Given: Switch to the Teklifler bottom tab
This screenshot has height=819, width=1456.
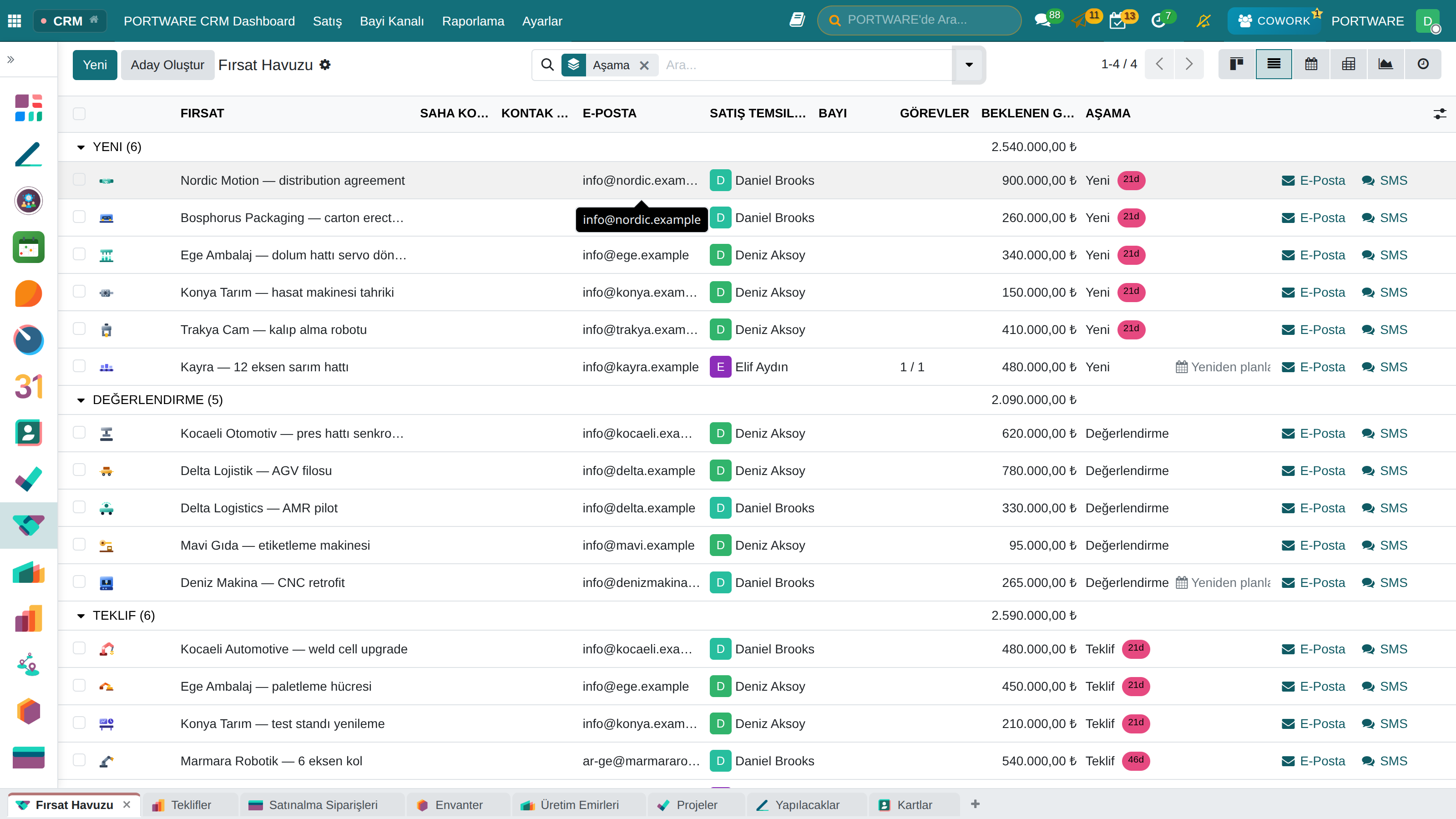Looking at the screenshot, I should (x=191, y=805).
